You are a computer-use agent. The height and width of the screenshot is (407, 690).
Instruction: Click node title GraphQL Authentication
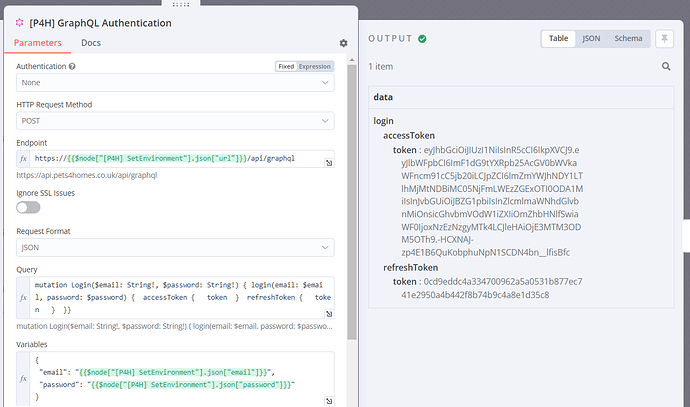(100, 23)
